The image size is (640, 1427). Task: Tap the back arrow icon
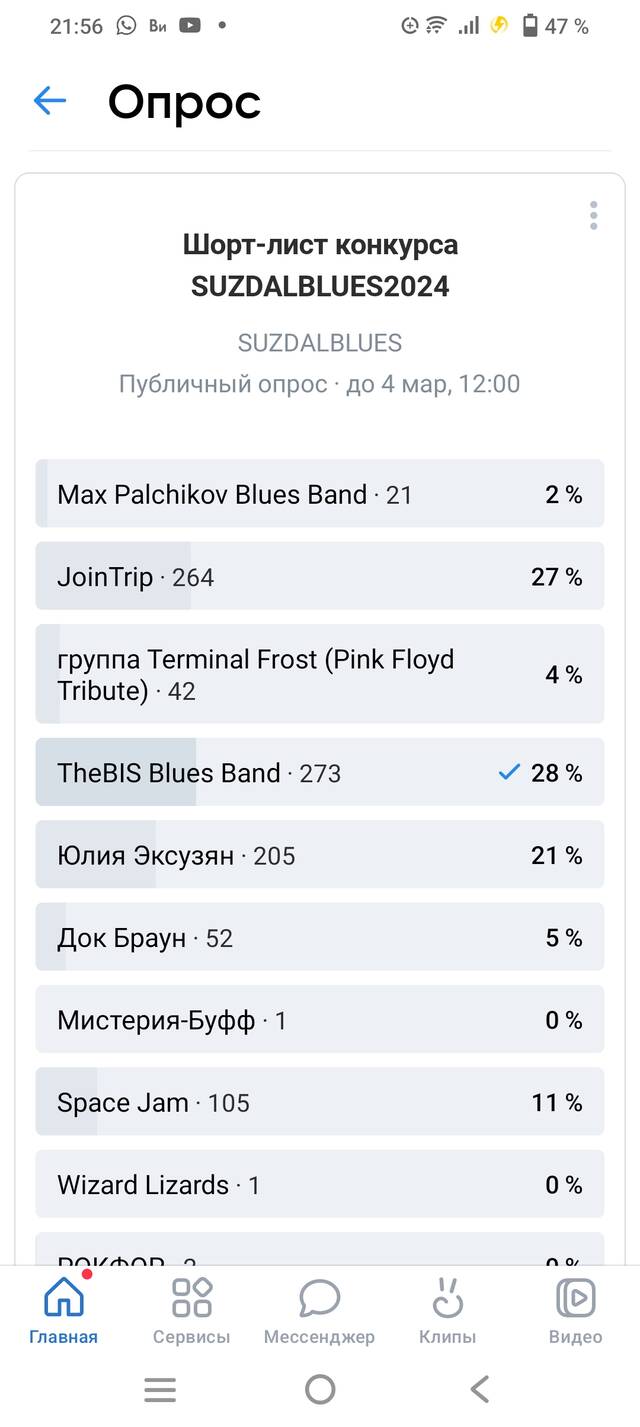click(49, 100)
